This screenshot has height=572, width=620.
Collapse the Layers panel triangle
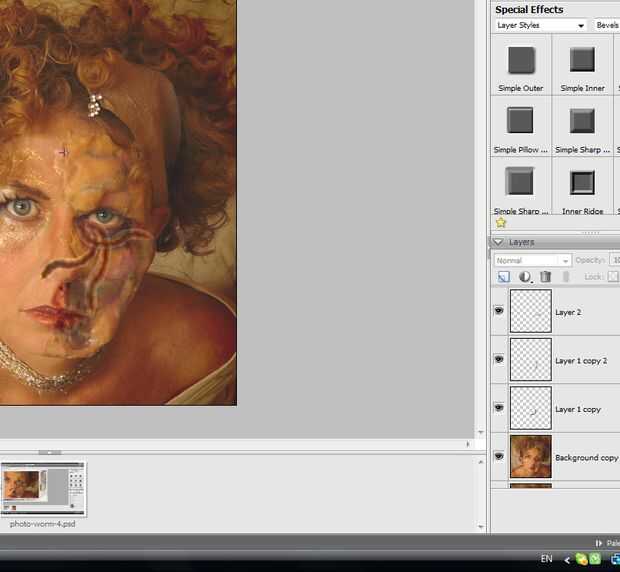pos(499,242)
